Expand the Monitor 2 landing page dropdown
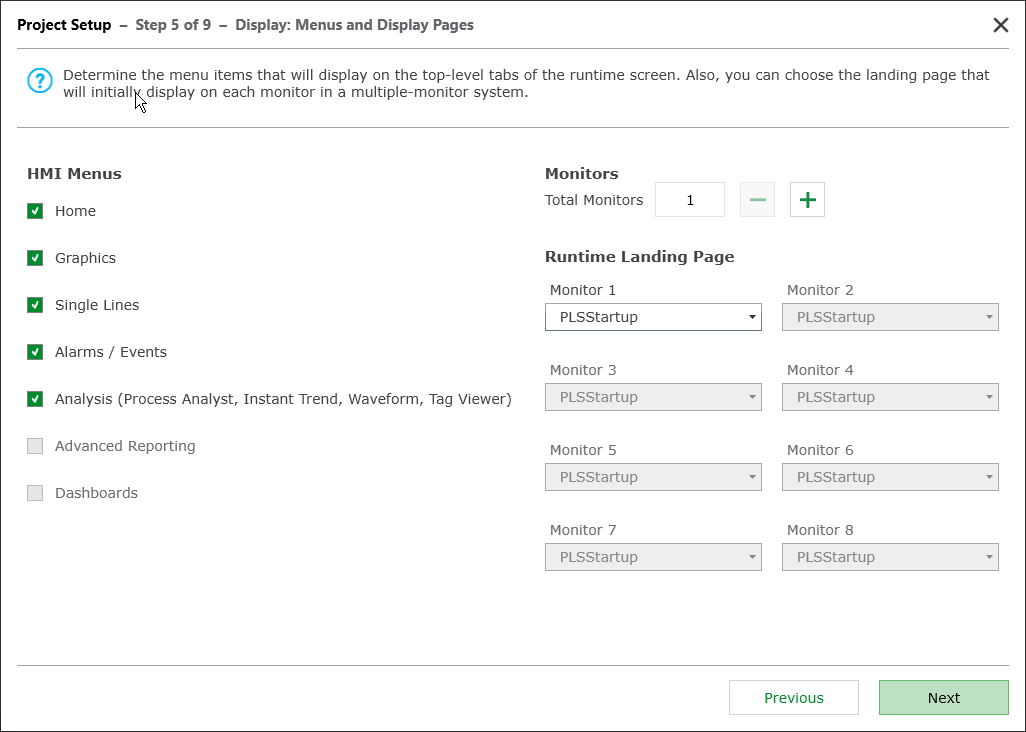 [x=890, y=317]
